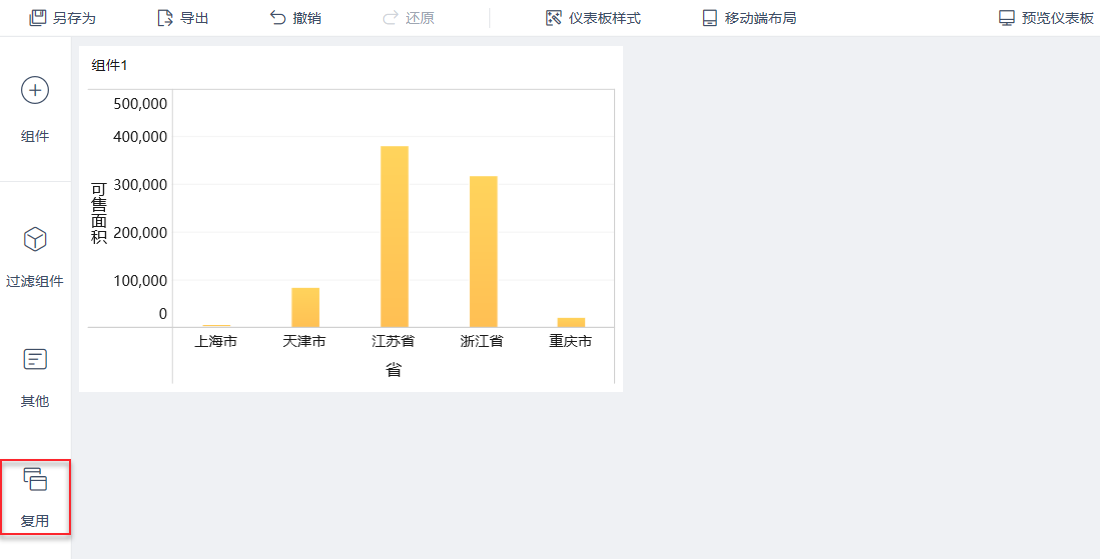Click the 预览仪表板 preview monitor icon
1100x559 pixels.
point(1007,18)
